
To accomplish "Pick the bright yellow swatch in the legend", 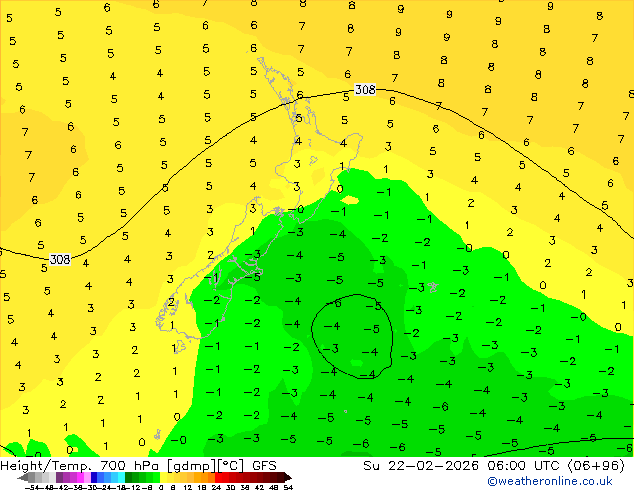I will [163, 477].
